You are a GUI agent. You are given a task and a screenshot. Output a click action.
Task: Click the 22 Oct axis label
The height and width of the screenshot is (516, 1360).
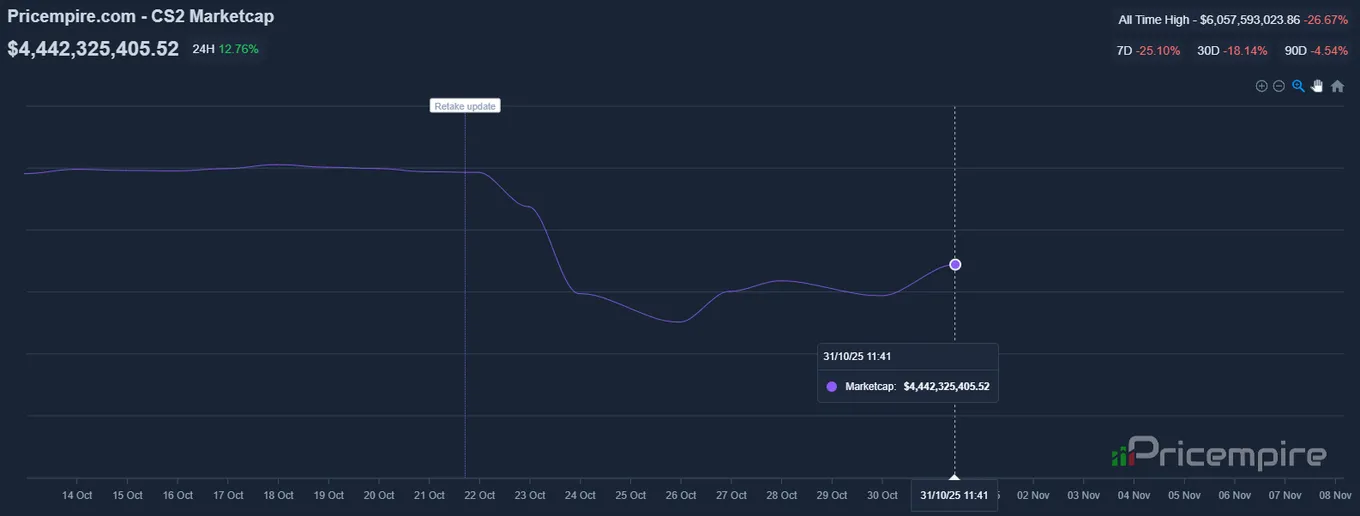tap(480, 495)
